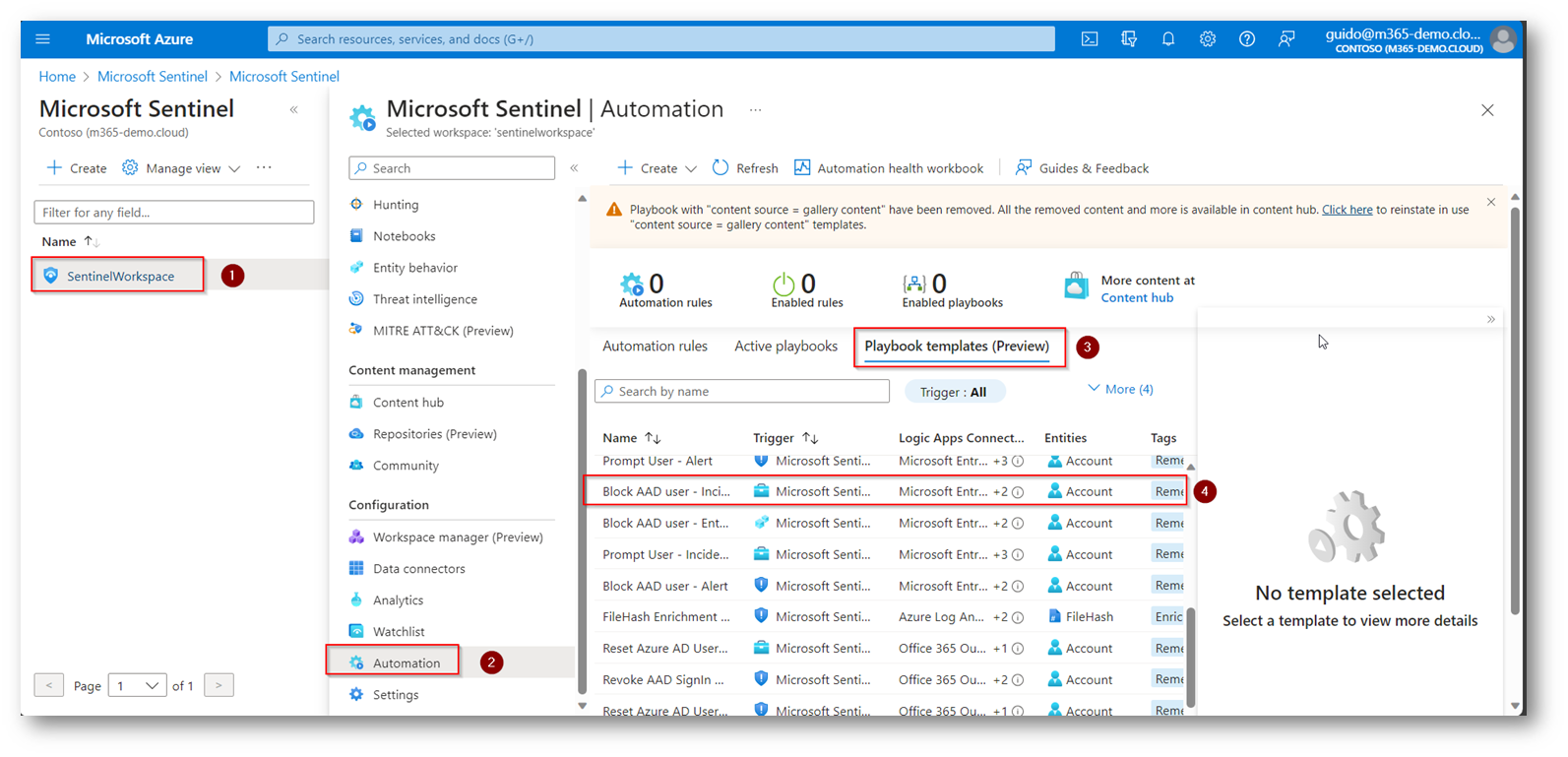
Task: Expand the Create dropdown in Automation toolbar
Action: (691, 169)
